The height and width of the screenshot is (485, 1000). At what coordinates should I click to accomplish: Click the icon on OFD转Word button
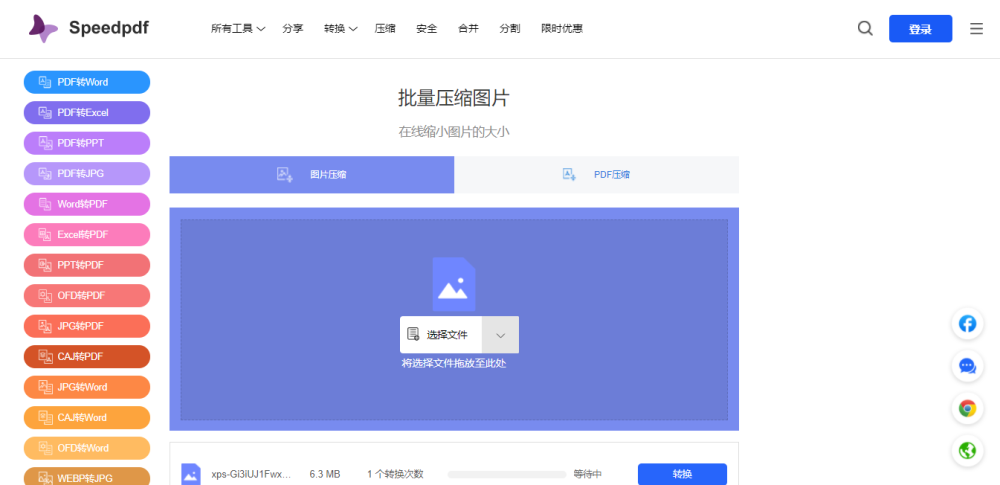pyautogui.click(x=45, y=448)
